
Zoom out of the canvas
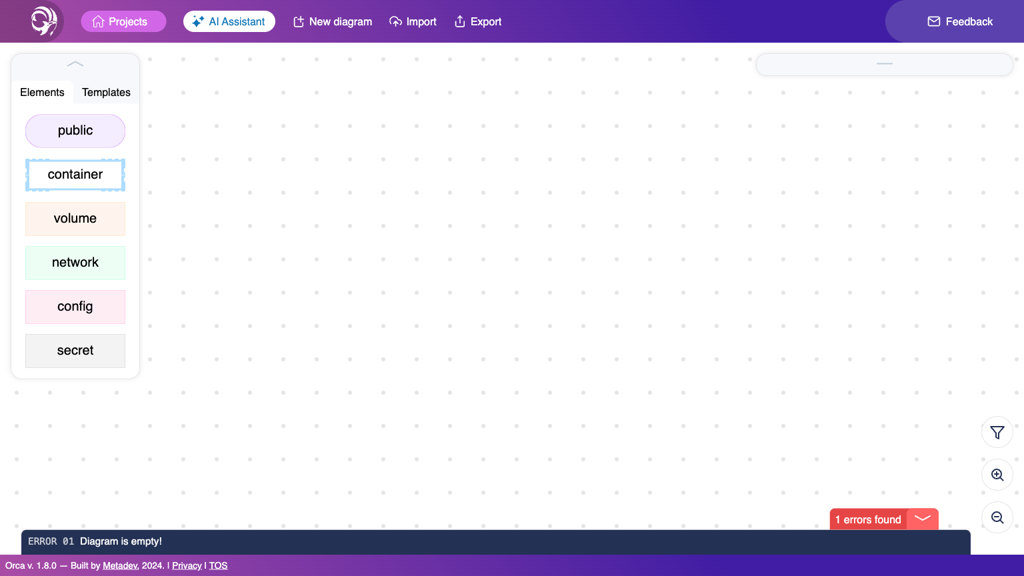pos(997,518)
